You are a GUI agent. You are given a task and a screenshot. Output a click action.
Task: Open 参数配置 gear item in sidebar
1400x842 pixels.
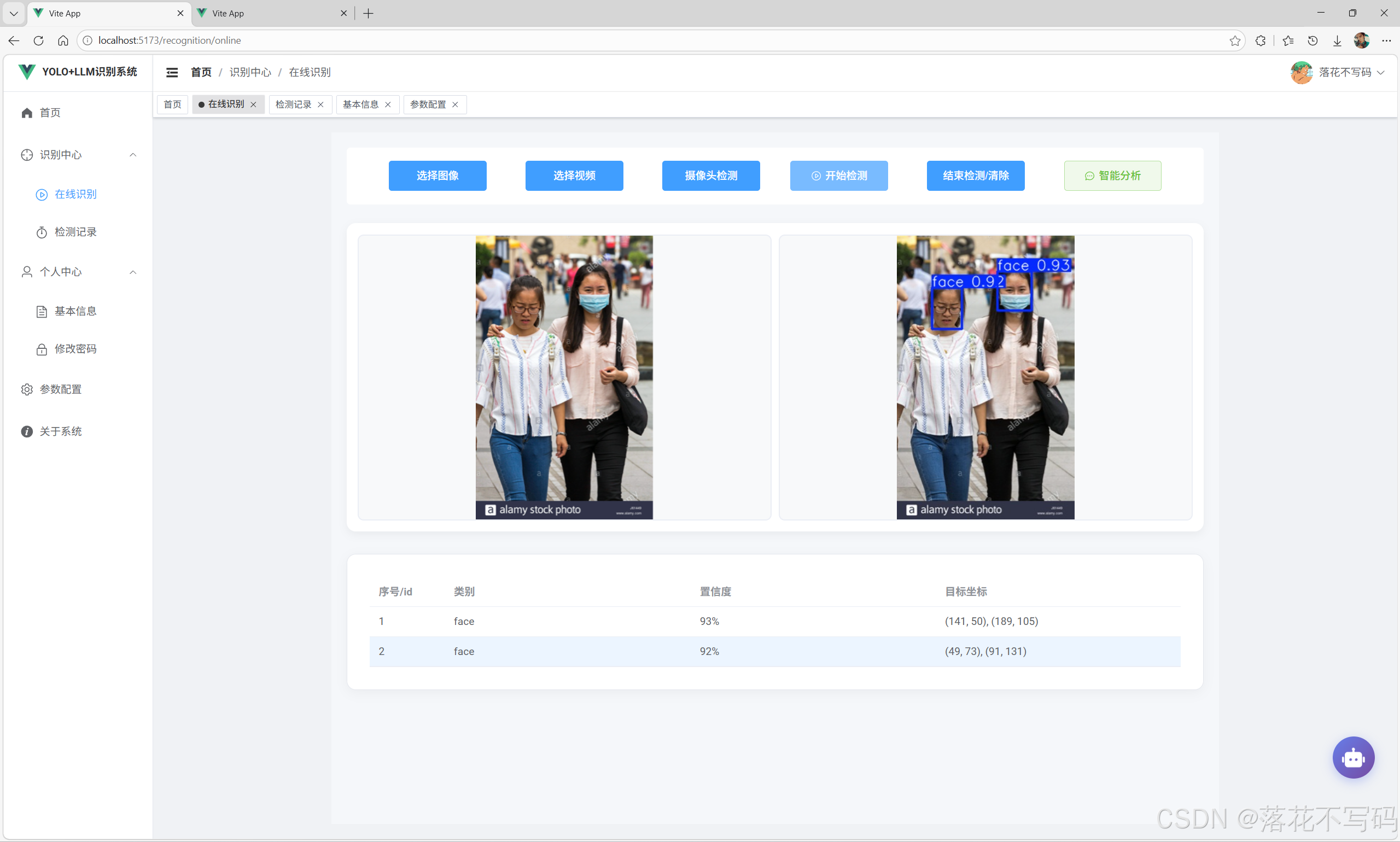[x=60, y=389]
